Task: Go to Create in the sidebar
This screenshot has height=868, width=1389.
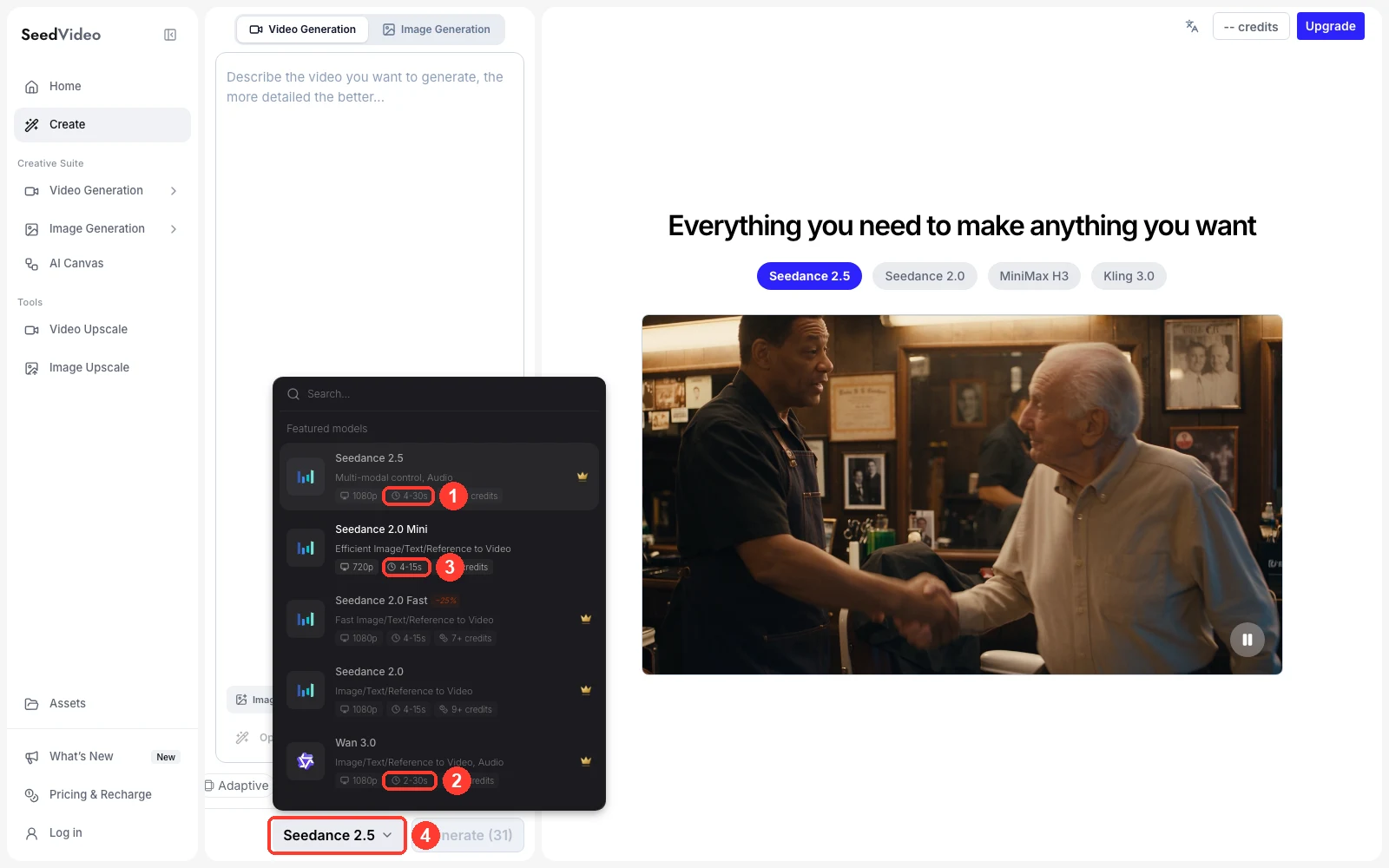Action: [x=102, y=125]
